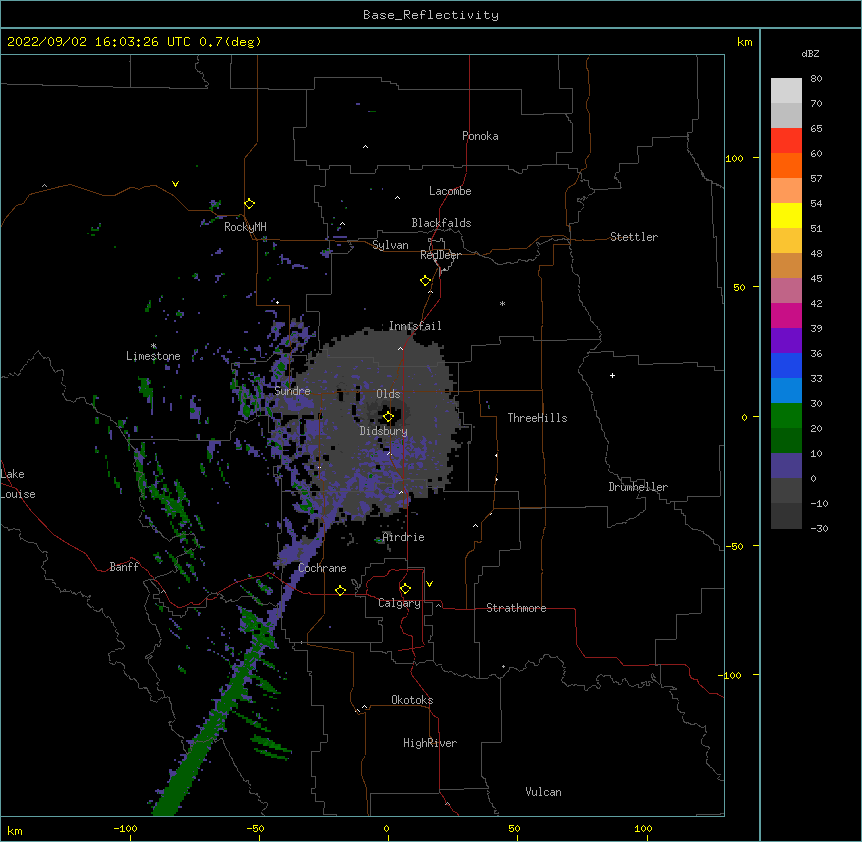862x842 pixels.
Task: Select the magenta 42 dBZ legend swatch
Action: (786, 315)
